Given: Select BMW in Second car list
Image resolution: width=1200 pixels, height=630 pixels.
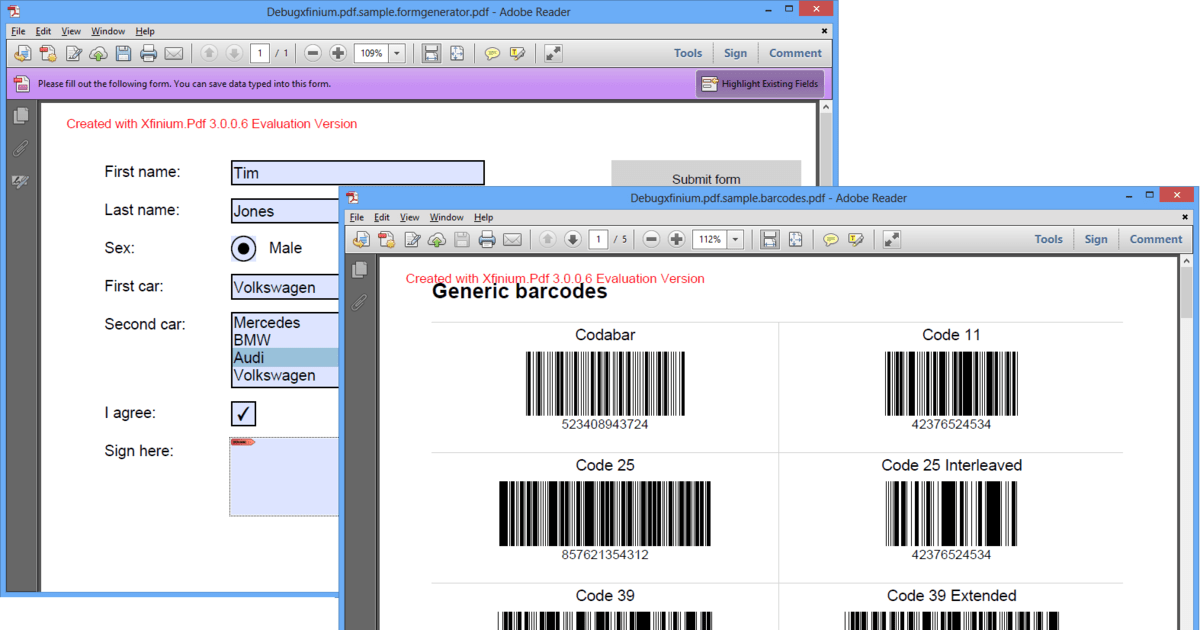Looking at the screenshot, I should (285, 340).
